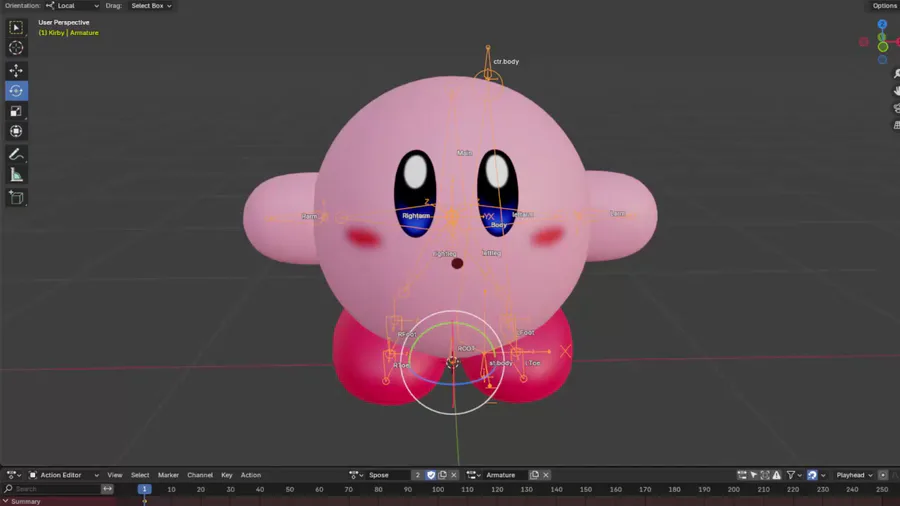900x506 pixels.
Task: Toggle snapping magnet in Action Editor
Action: pyautogui.click(x=812, y=475)
